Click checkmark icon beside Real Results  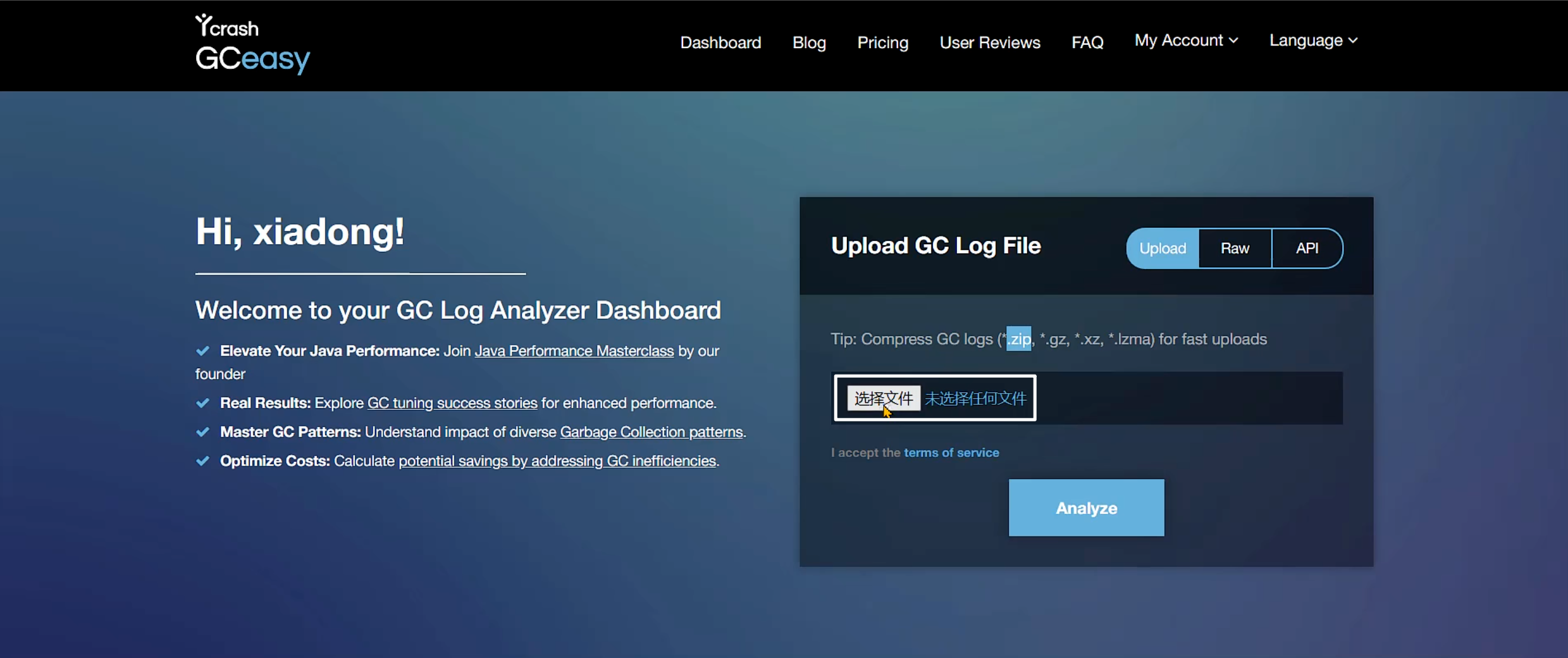click(202, 403)
